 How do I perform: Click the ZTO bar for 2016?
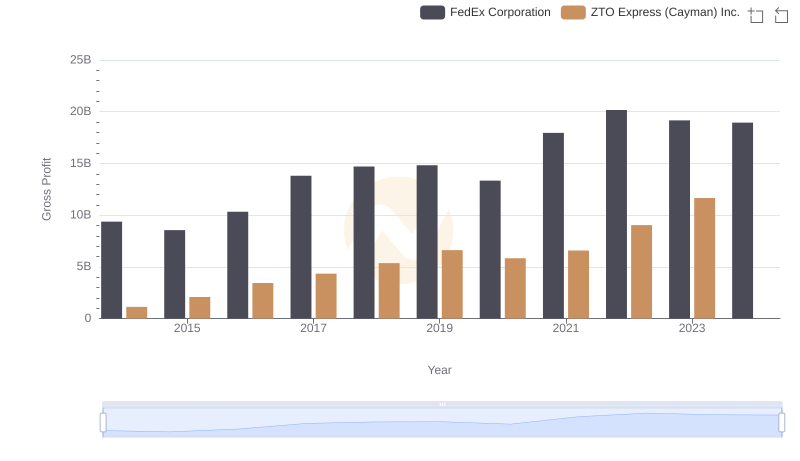click(263, 301)
